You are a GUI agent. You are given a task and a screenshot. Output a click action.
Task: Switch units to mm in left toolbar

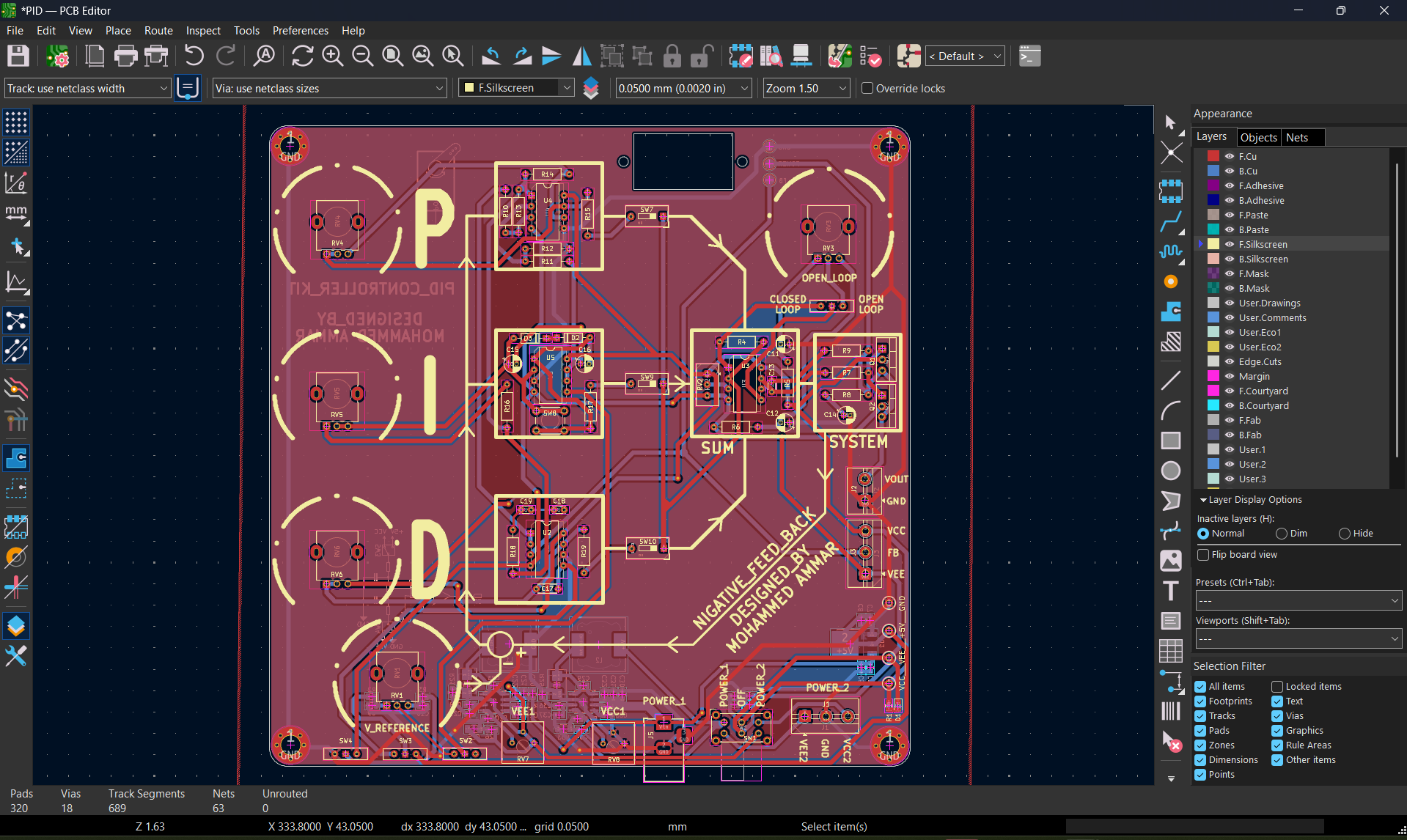coord(16,213)
